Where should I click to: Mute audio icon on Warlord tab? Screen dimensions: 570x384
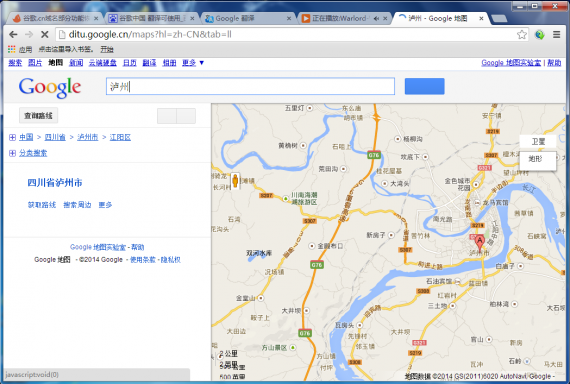[x=376, y=18]
